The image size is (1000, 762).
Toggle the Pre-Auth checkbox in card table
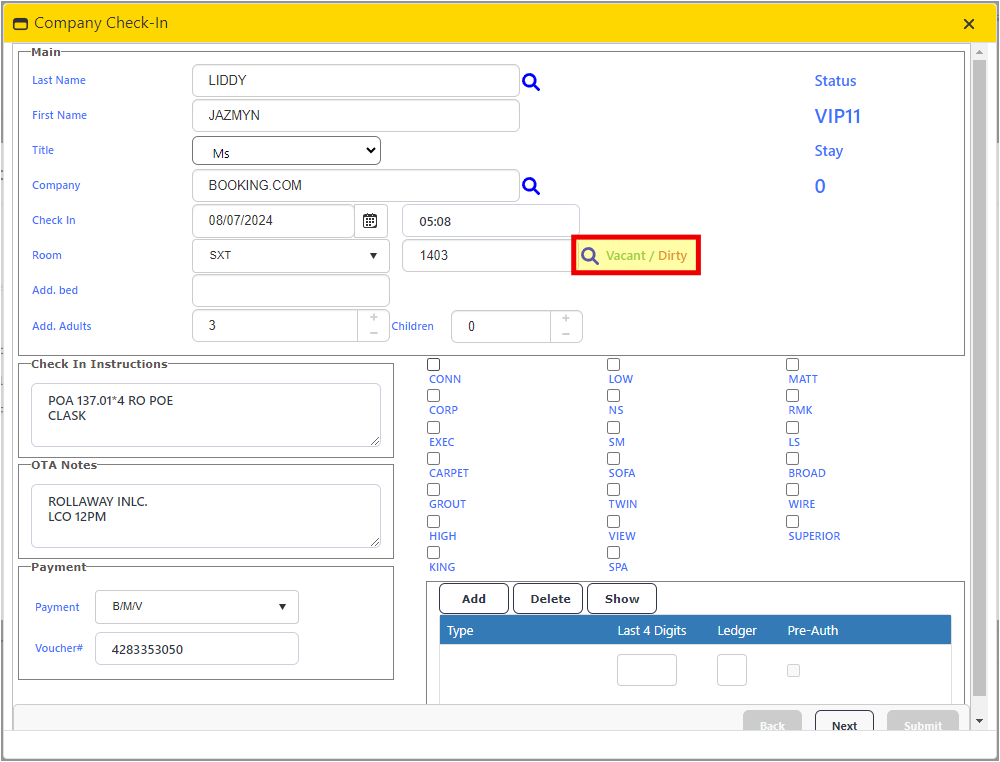click(x=793, y=670)
